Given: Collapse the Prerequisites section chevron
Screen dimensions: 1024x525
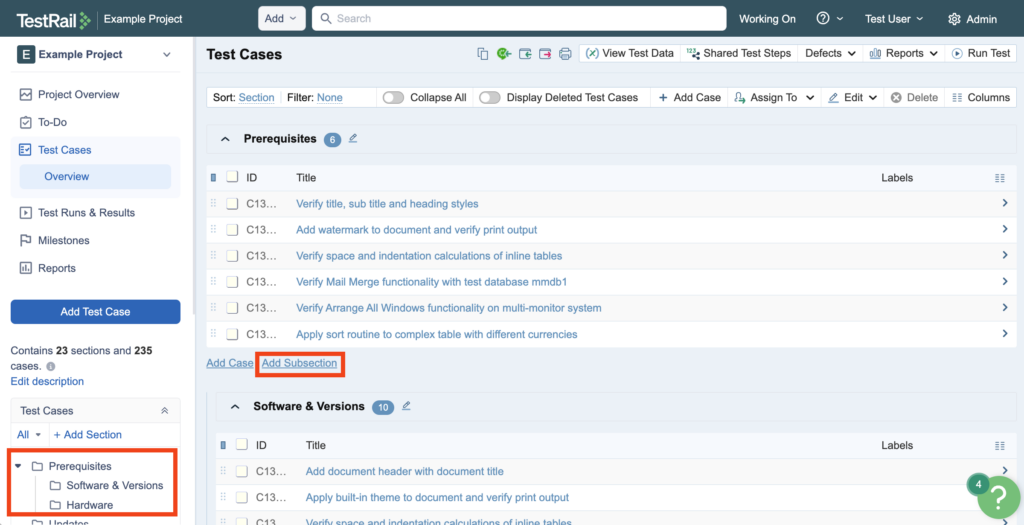Looking at the screenshot, I should (225, 139).
